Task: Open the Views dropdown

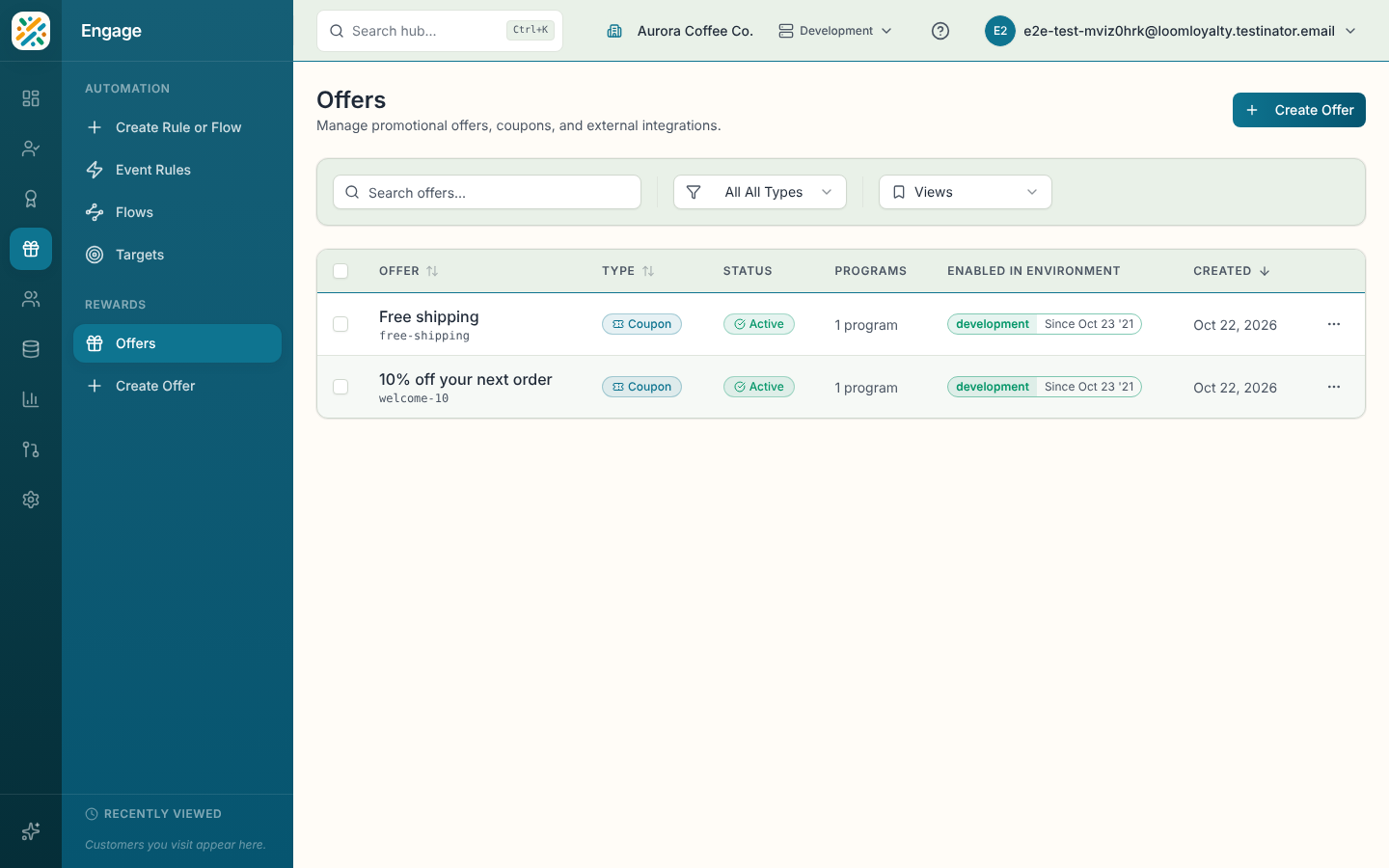Action: pyautogui.click(x=966, y=192)
